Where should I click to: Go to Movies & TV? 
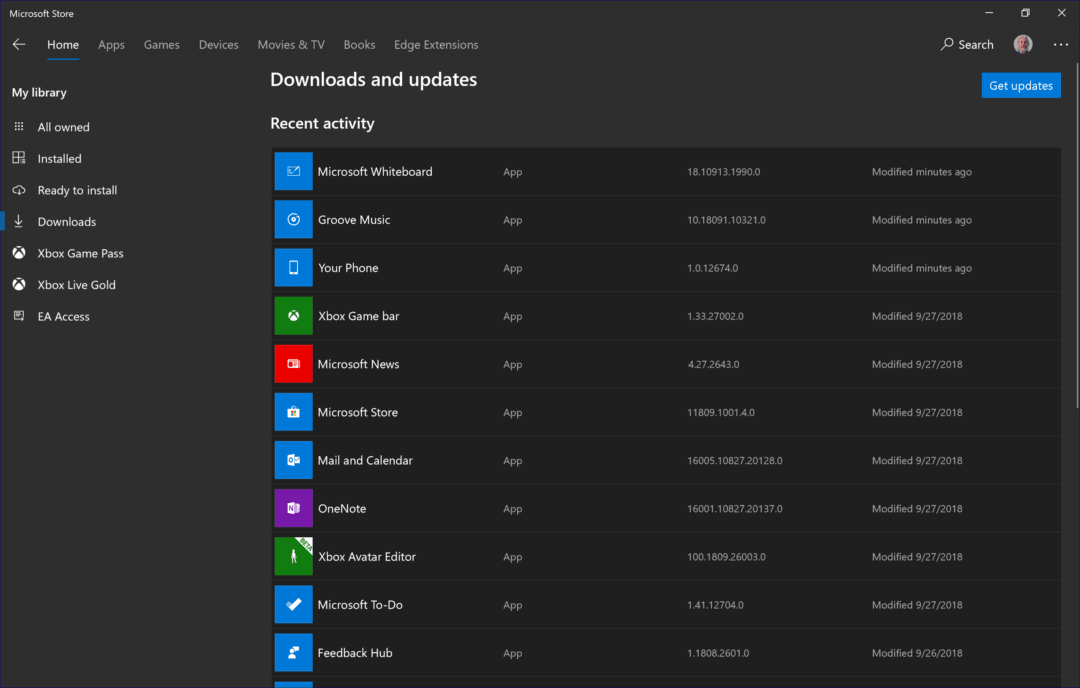(x=290, y=44)
